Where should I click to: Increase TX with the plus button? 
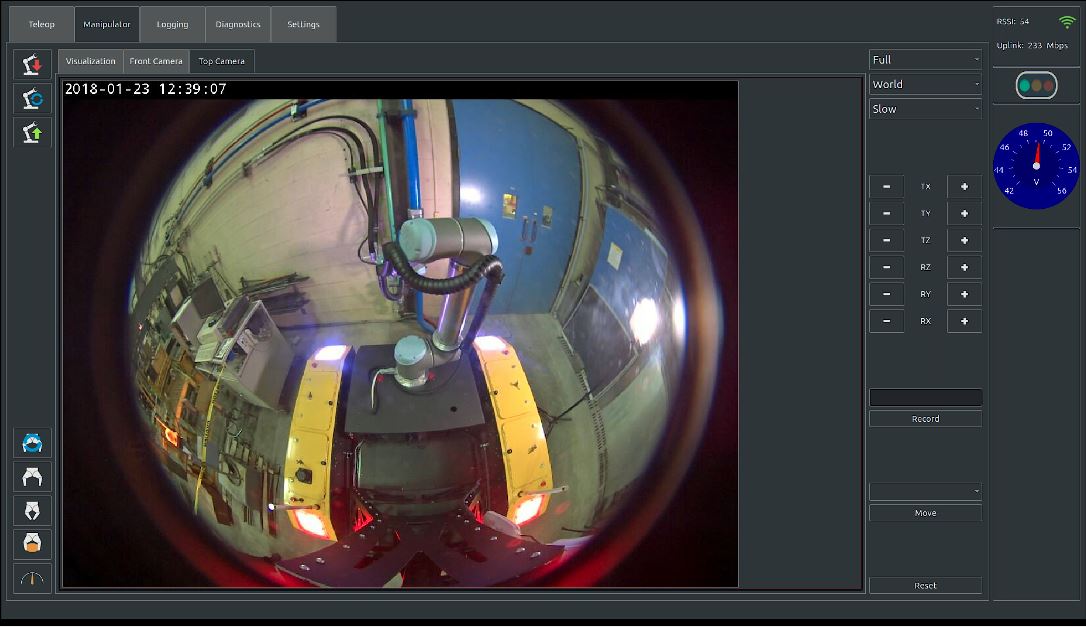point(964,186)
